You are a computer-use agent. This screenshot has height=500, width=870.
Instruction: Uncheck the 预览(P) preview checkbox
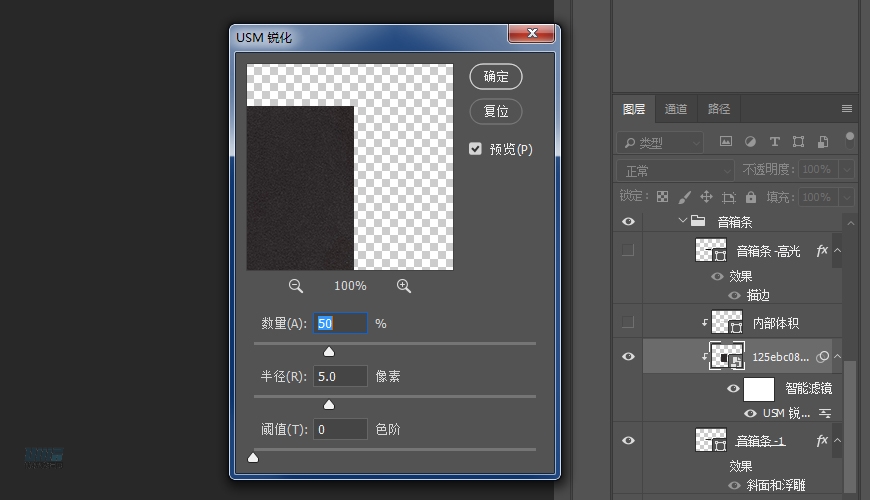point(476,149)
